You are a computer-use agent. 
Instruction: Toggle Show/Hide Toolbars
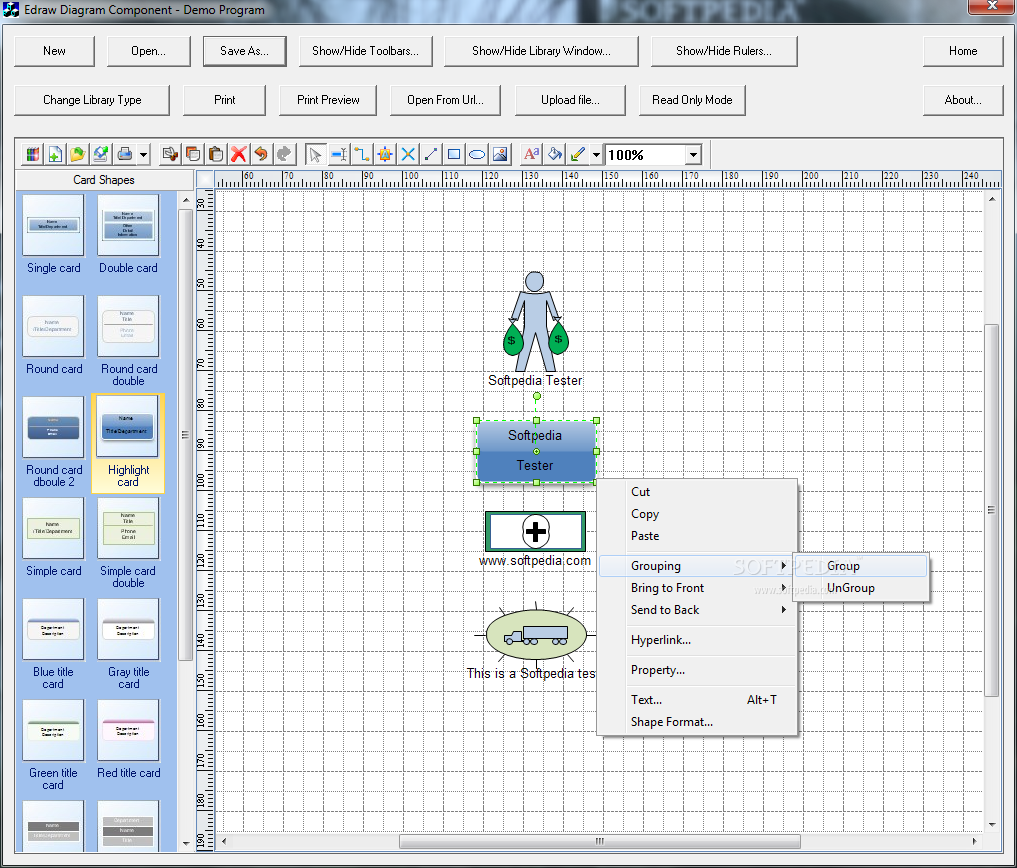point(365,51)
